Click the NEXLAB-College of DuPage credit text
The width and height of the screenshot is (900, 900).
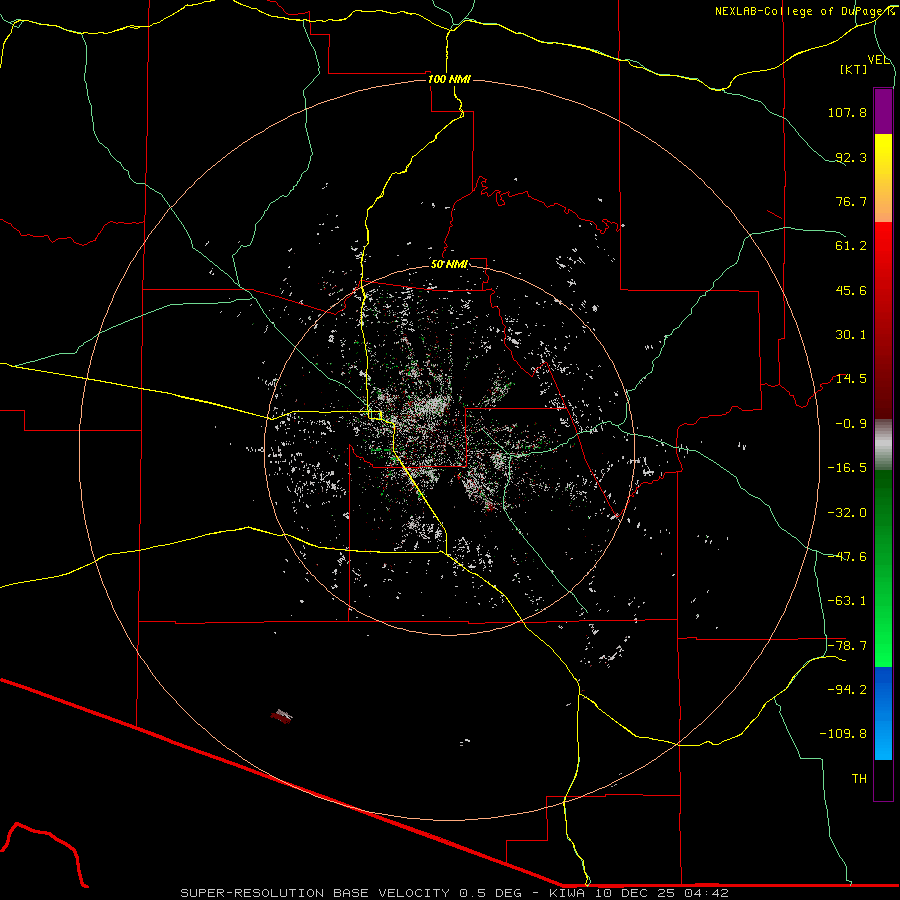click(805, 11)
